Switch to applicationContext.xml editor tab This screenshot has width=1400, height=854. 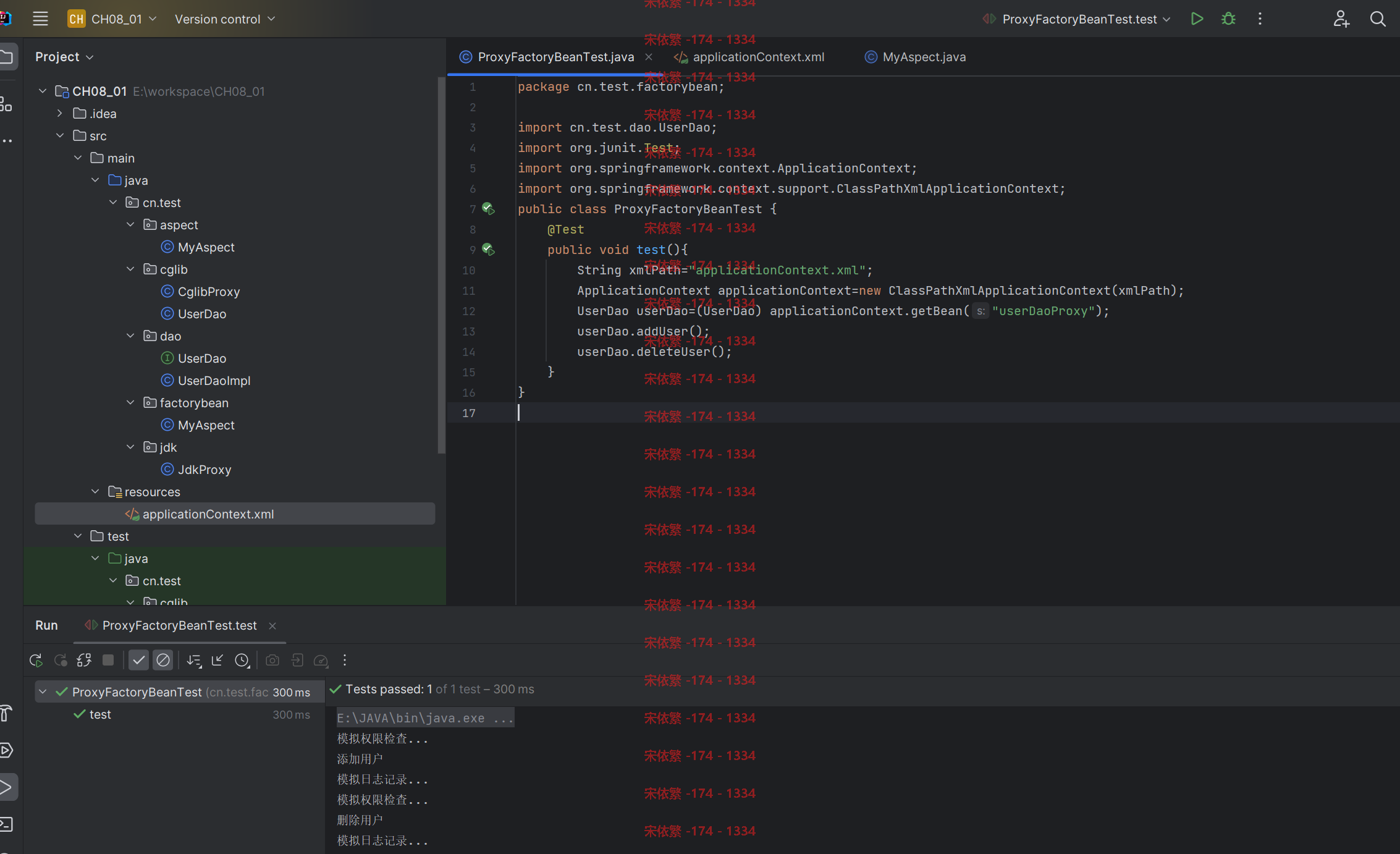749,57
